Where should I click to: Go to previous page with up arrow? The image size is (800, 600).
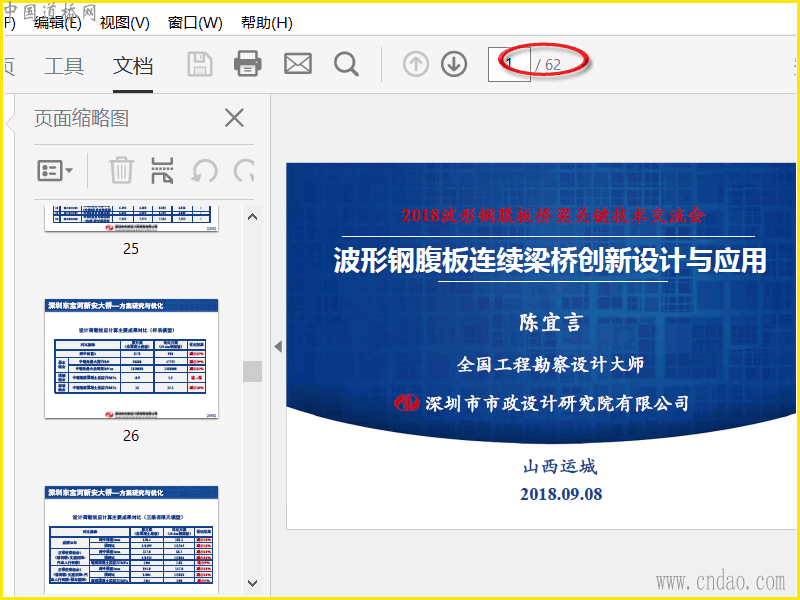coord(416,65)
